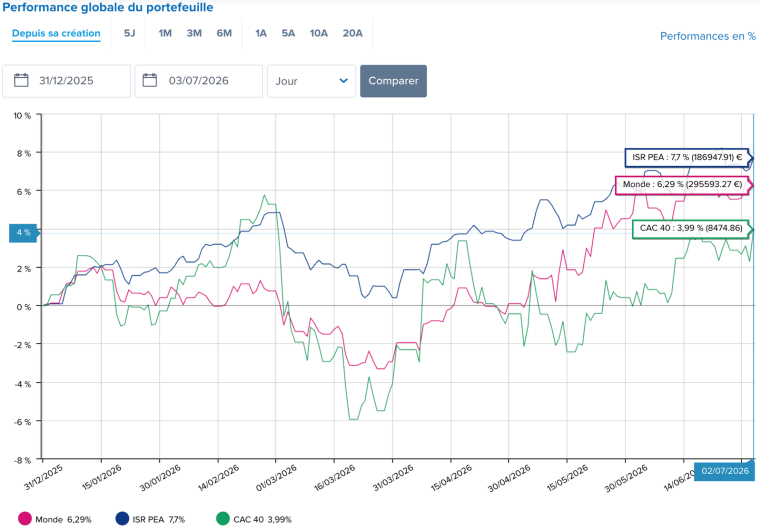Switch to the 5J period
This screenshot has height=531, width=760.
(129, 33)
